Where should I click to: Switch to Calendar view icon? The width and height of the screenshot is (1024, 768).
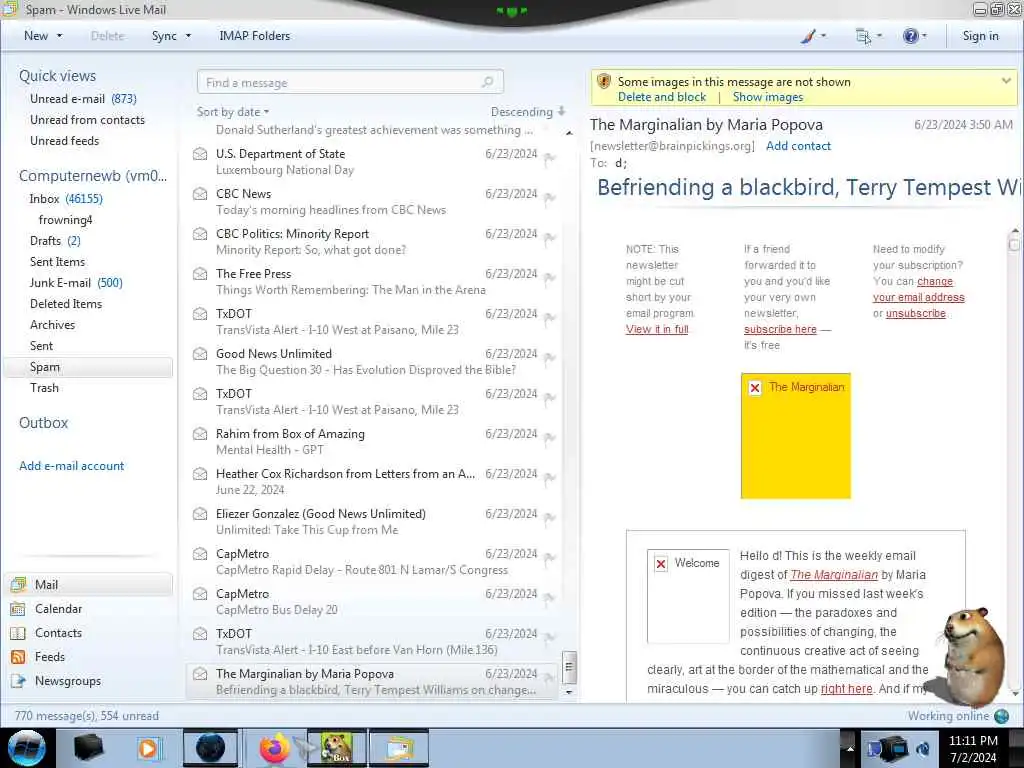(18, 609)
